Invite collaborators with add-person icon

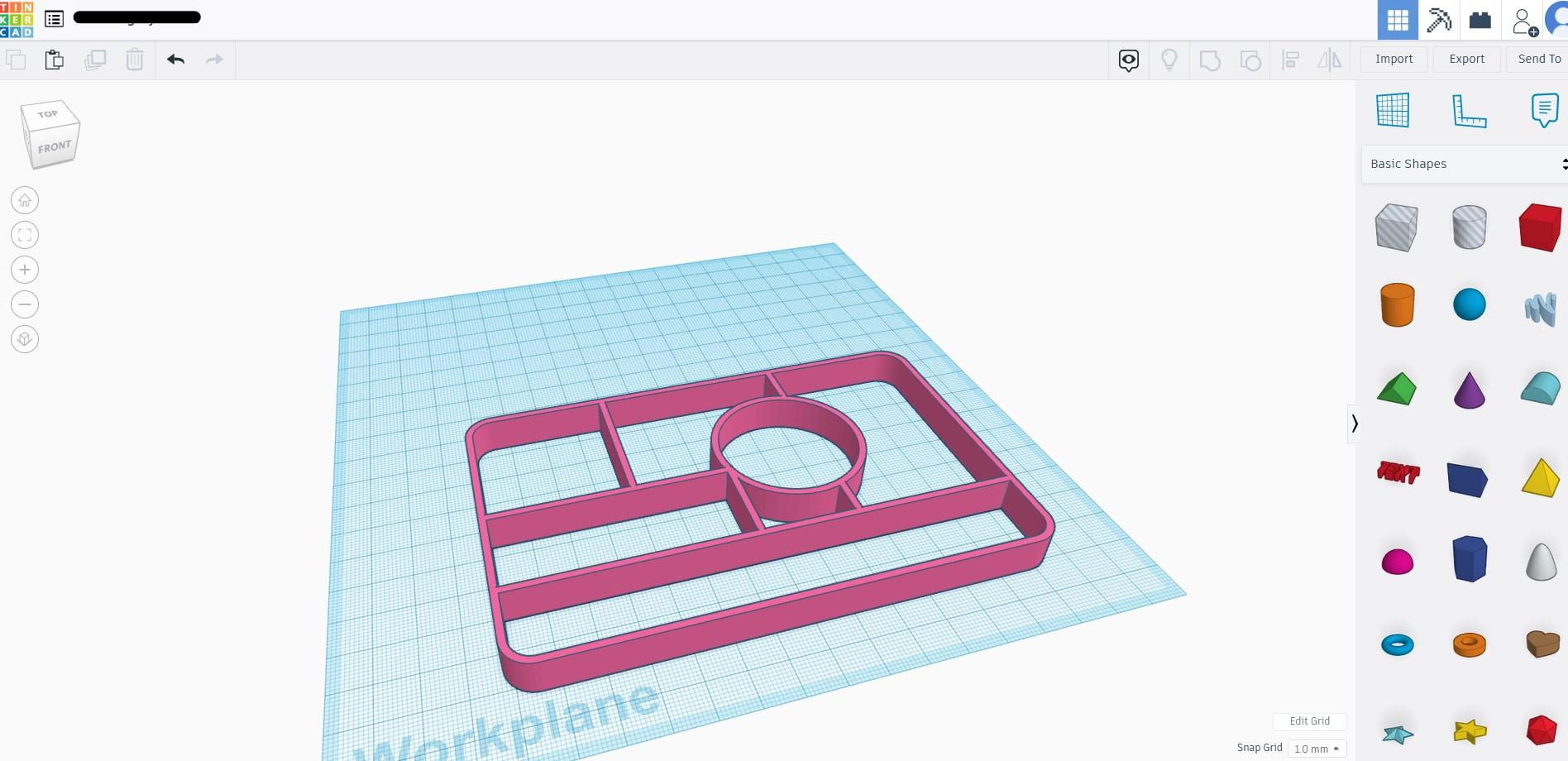coord(1523,22)
